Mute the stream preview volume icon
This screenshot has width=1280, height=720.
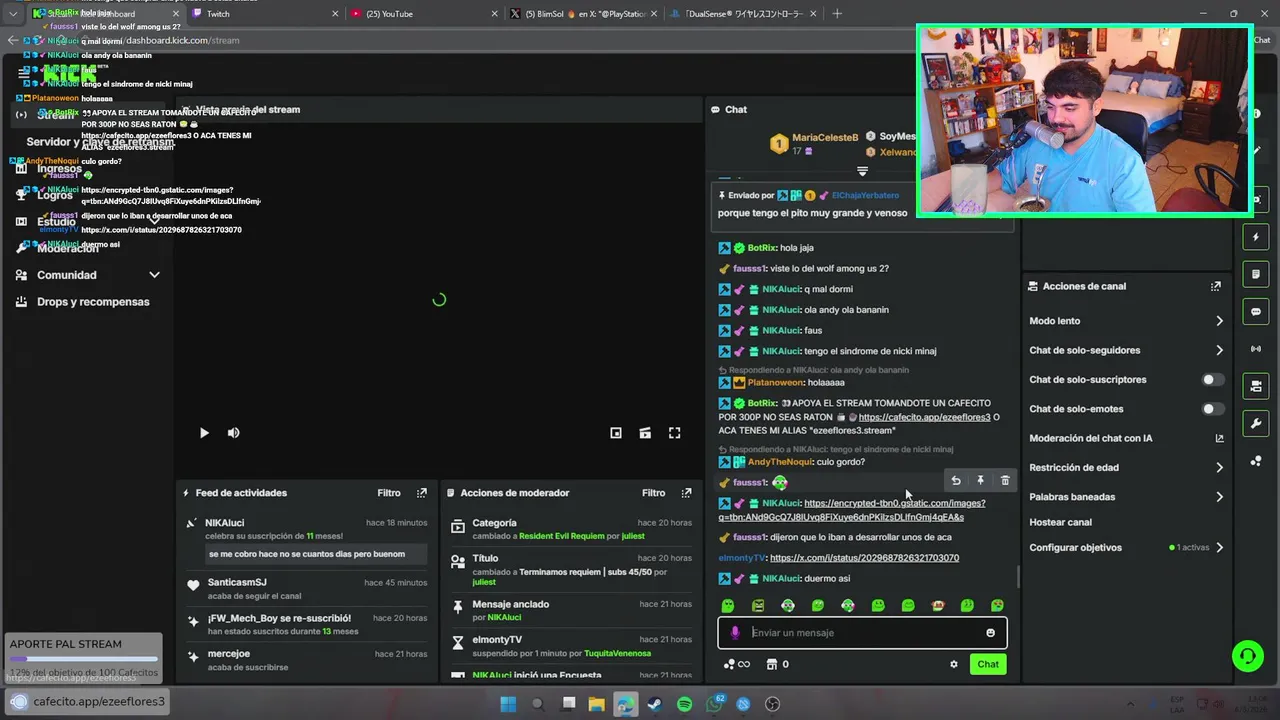[233, 433]
